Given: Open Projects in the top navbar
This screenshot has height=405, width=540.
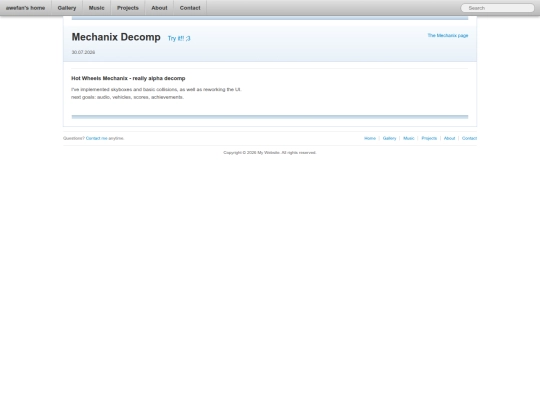Looking at the screenshot, I should pos(128,8).
